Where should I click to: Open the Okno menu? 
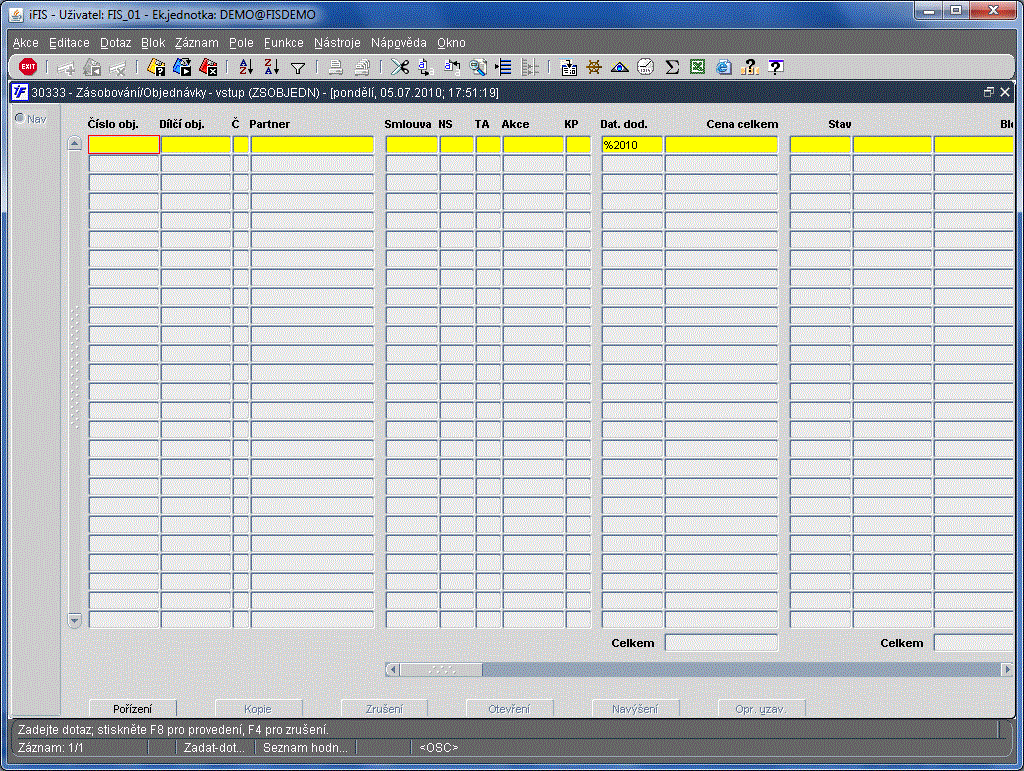click(x=451, y=42)
